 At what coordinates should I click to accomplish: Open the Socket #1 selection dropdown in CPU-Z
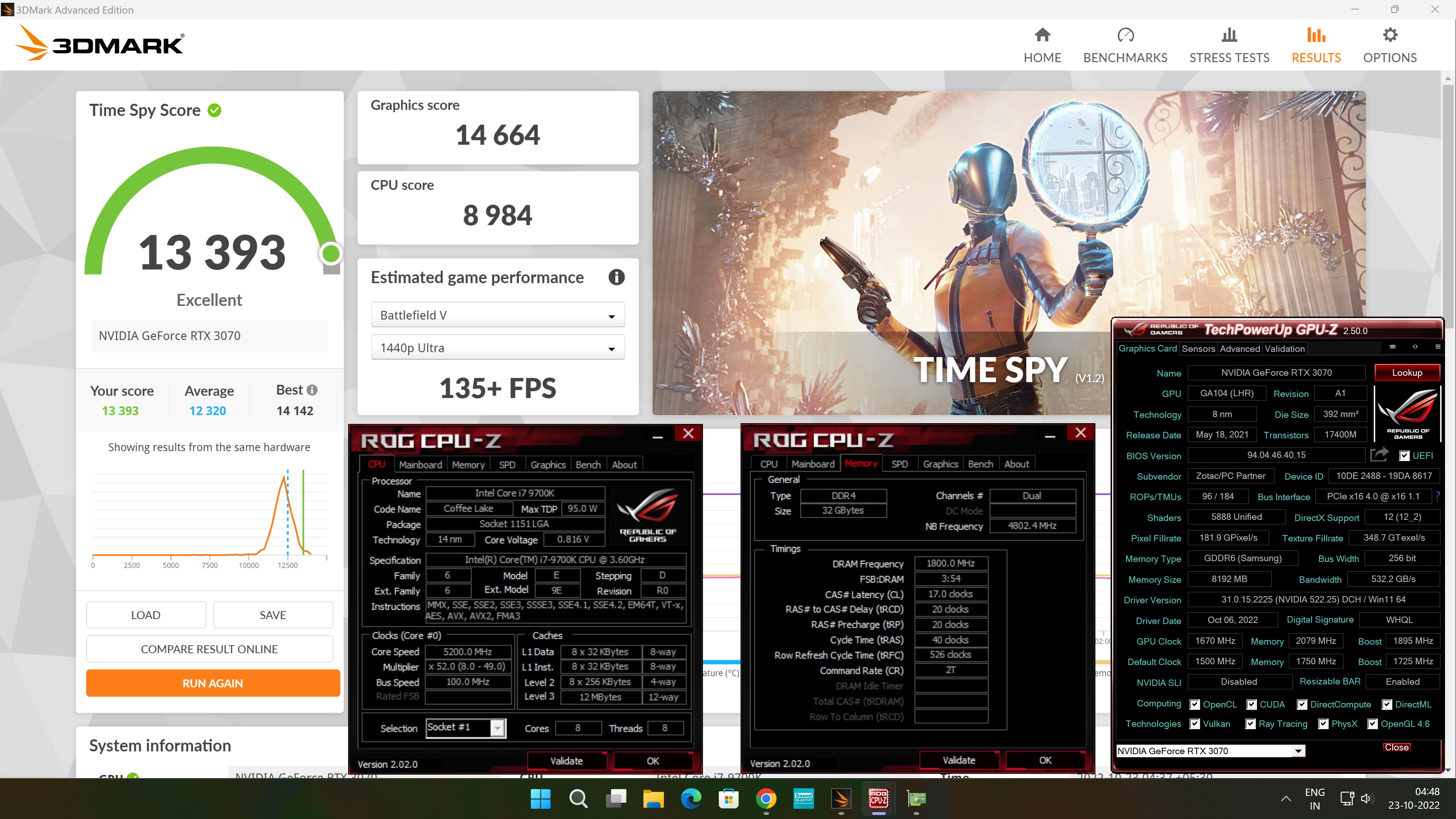pos(466,728)
